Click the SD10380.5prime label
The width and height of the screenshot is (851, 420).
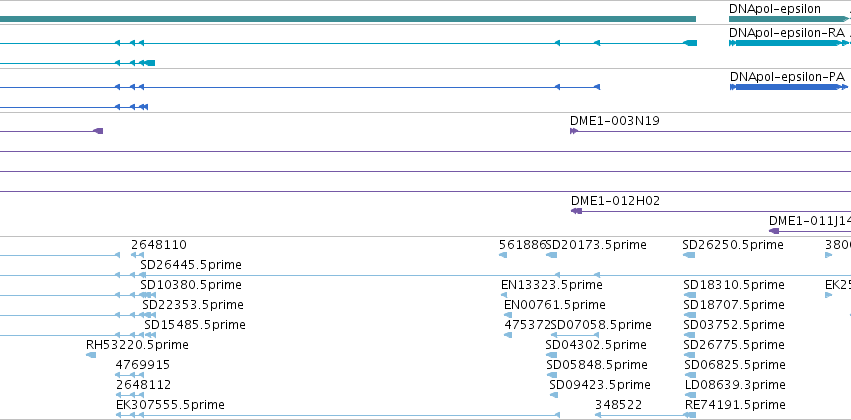(x=190, y=285)
